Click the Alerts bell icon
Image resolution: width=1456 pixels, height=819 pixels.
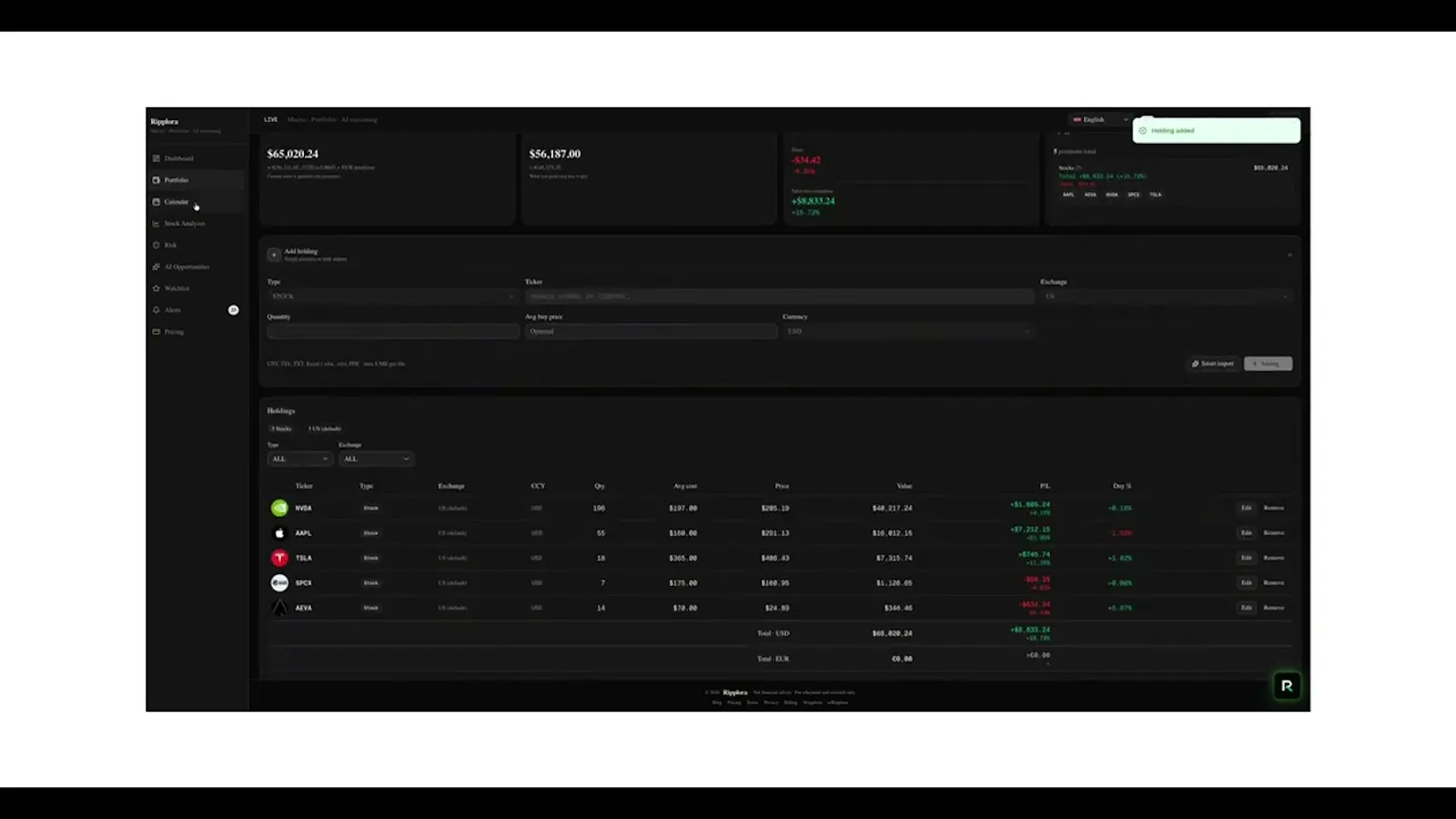click(x=157, y=310)
